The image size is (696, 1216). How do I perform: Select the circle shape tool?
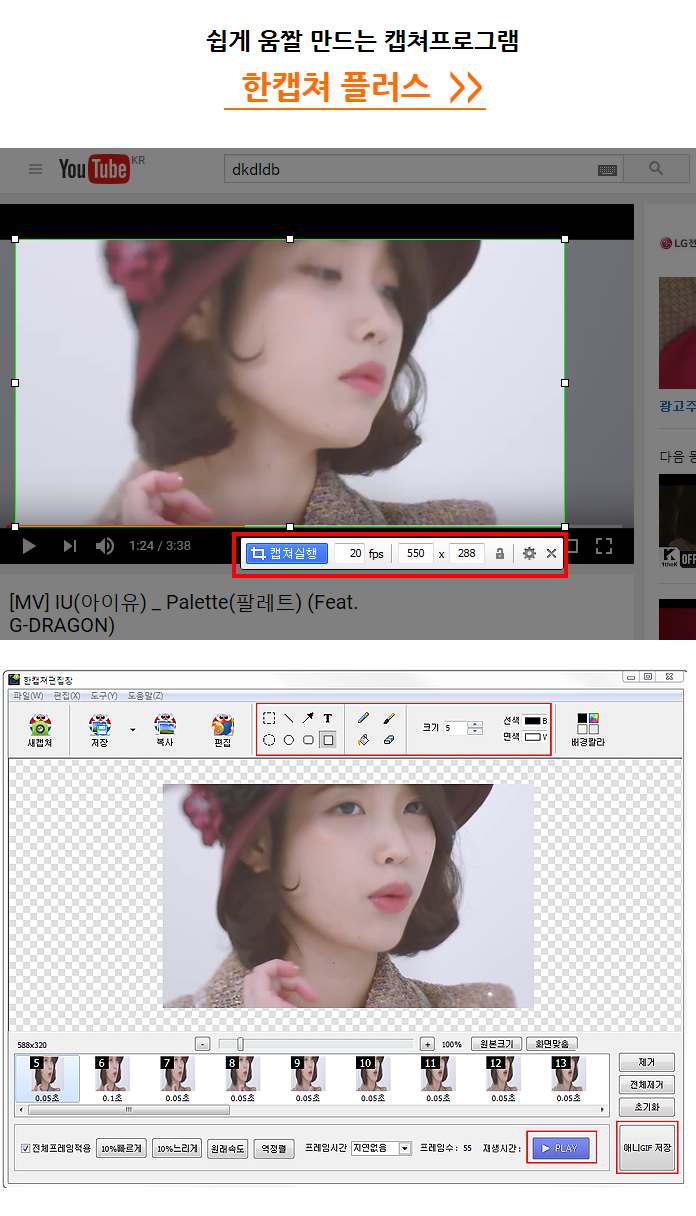coord(288,740)
